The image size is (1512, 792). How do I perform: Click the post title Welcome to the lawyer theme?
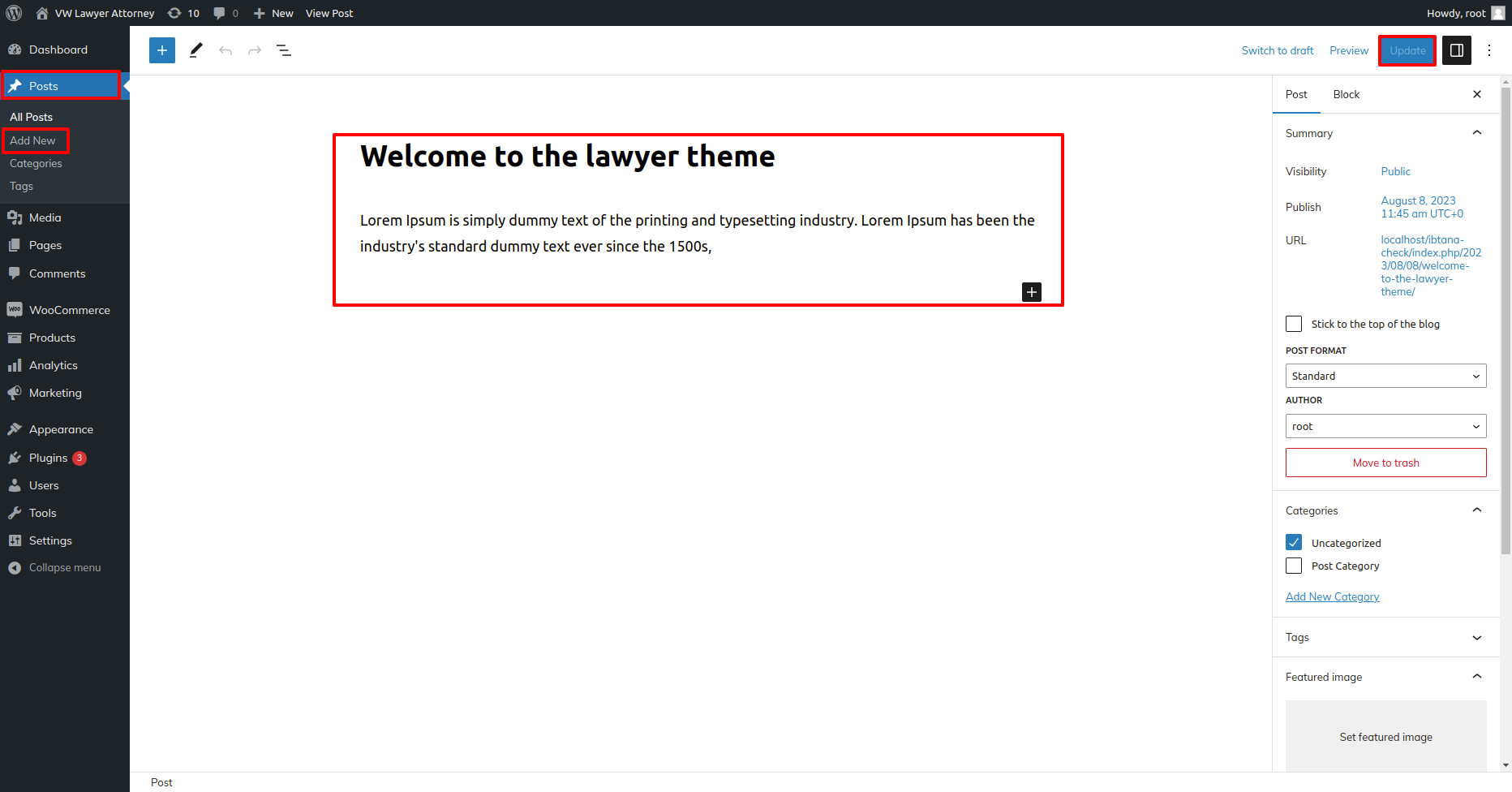click(567, 156)
